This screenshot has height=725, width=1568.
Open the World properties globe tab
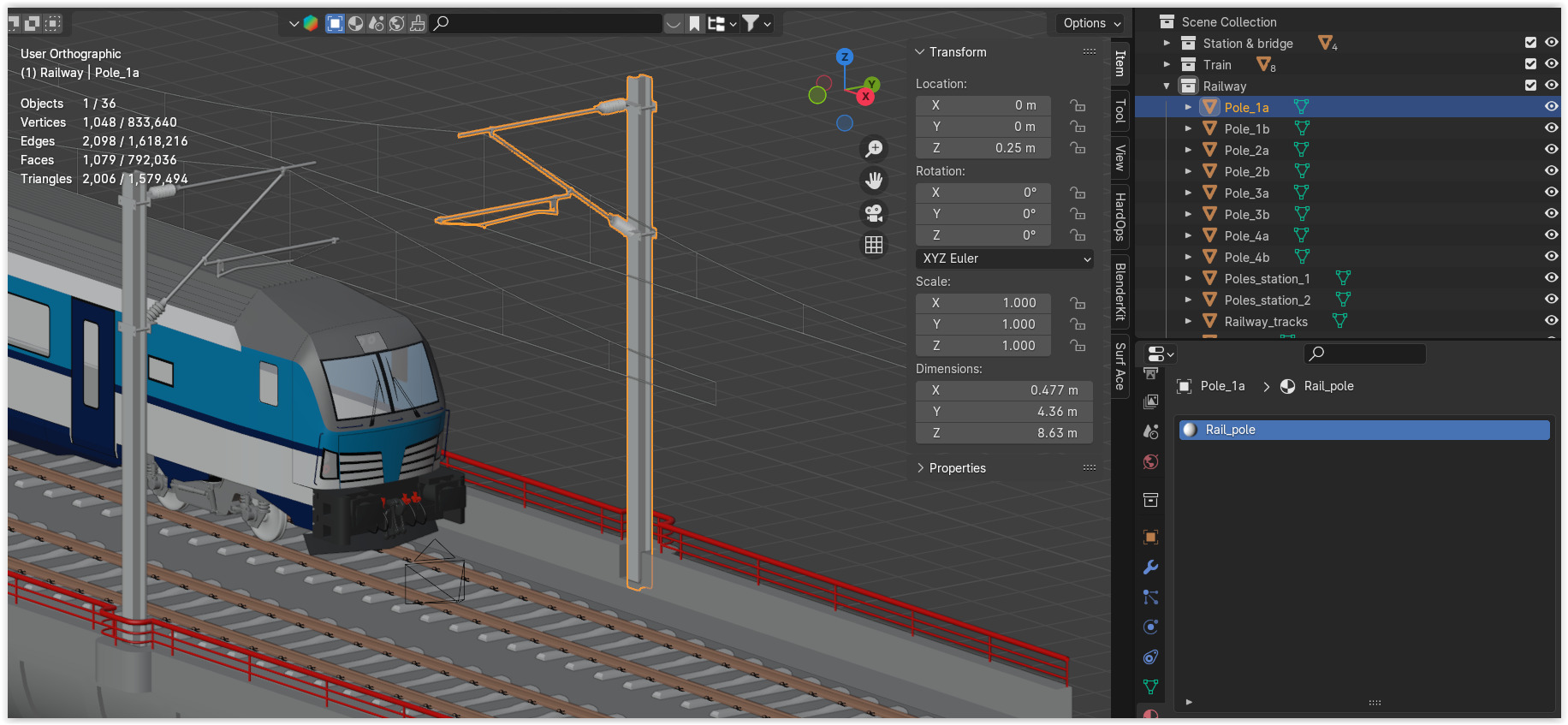pyautogui.click(x=1151, y=461)
